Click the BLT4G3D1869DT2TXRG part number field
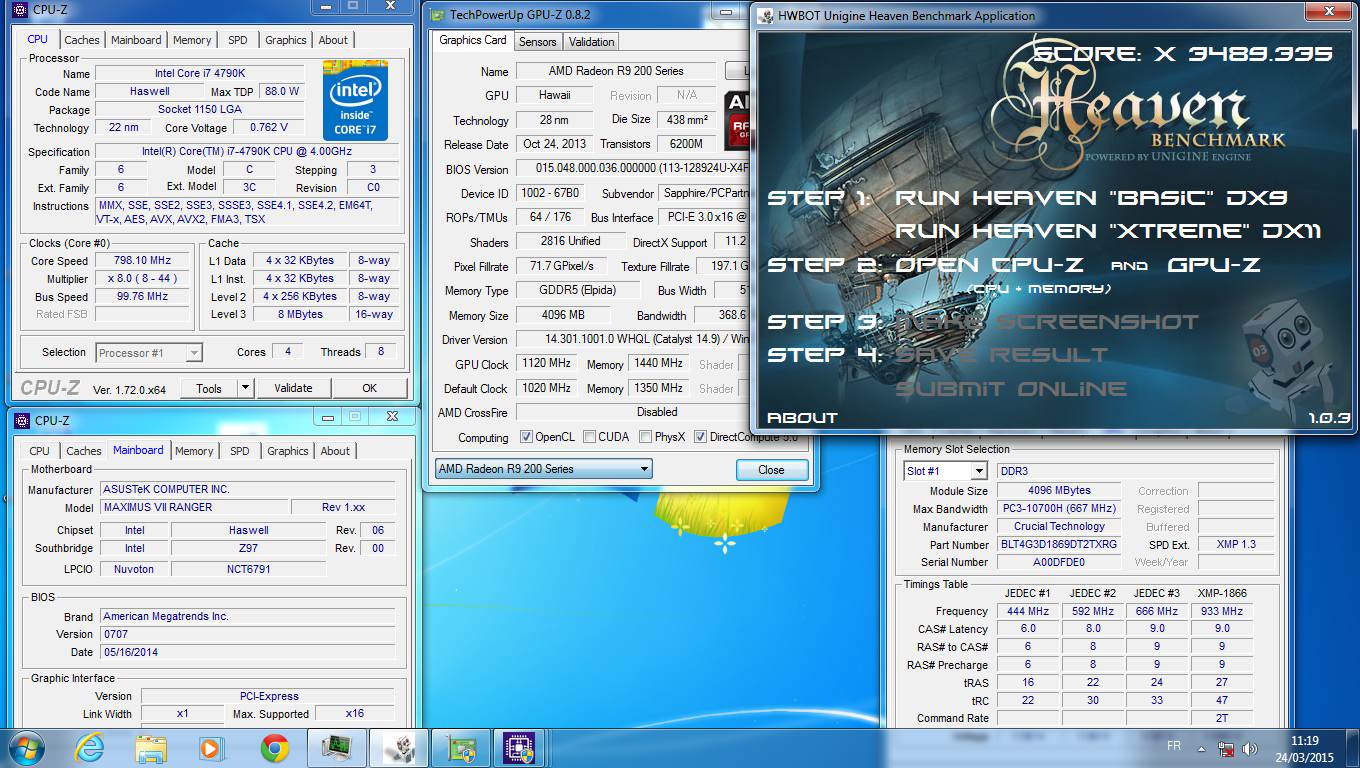The width and height of the screenshot is (1360, 768). [x=1061, y=544]
